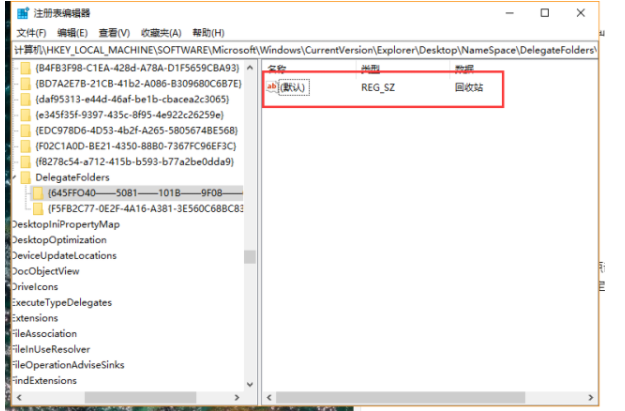Click the Registry Editor app icon in title bar
This screenshot has height=411, width=625.
23,13
